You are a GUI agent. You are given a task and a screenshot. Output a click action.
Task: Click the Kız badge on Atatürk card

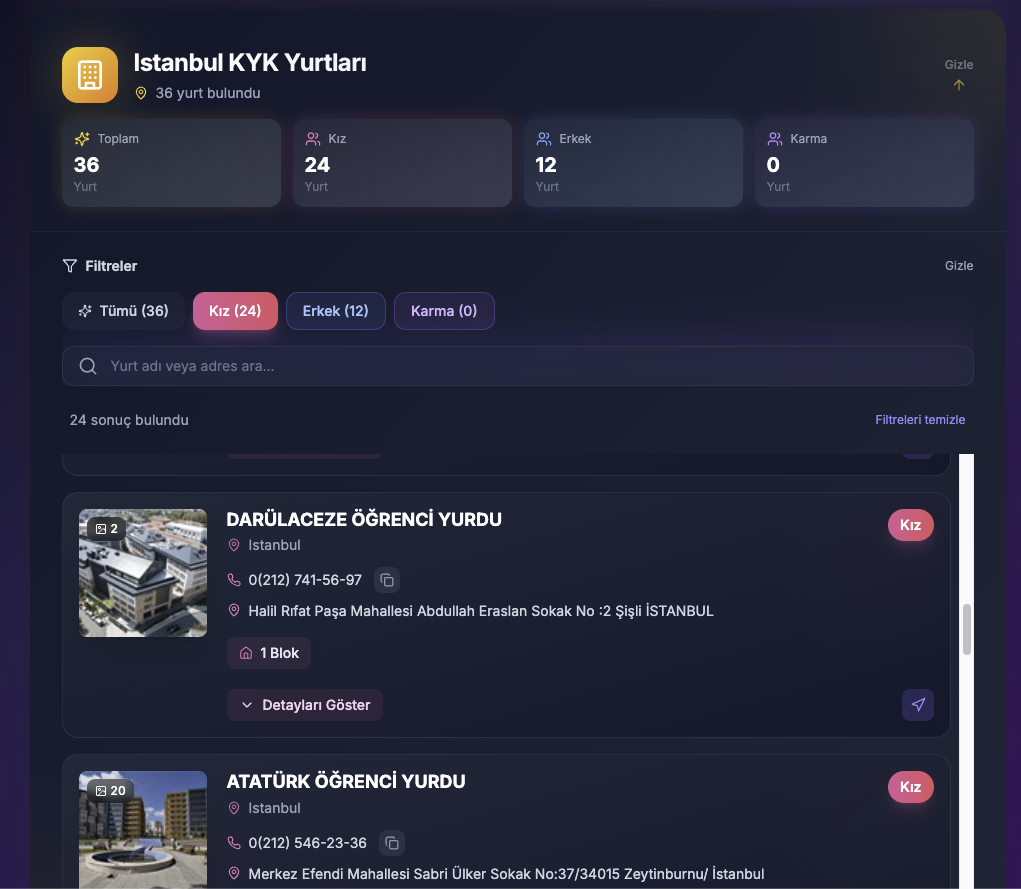coord(910,787)
